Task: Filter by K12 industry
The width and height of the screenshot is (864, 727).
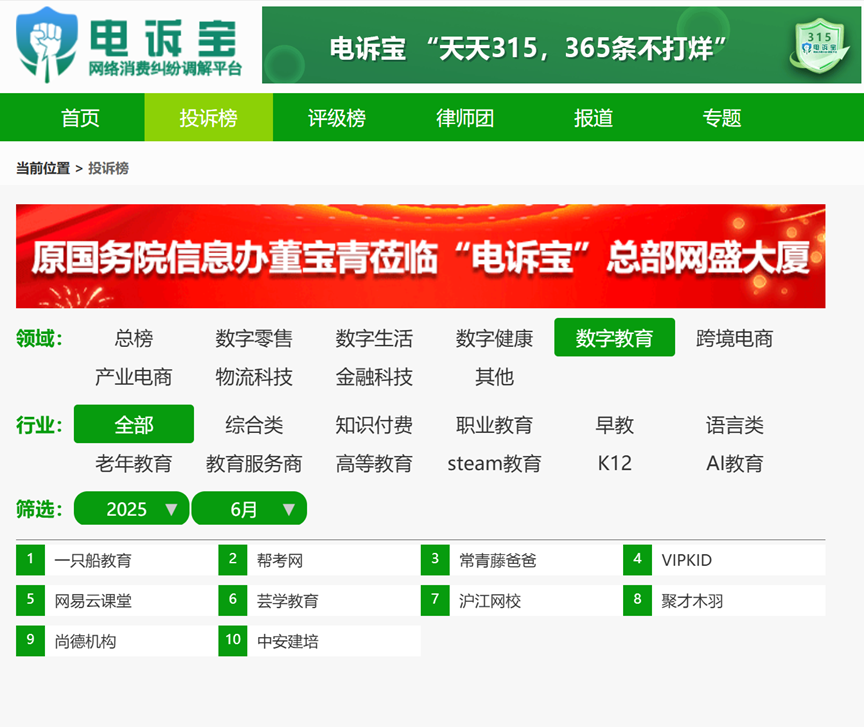Action: point(614,464)
